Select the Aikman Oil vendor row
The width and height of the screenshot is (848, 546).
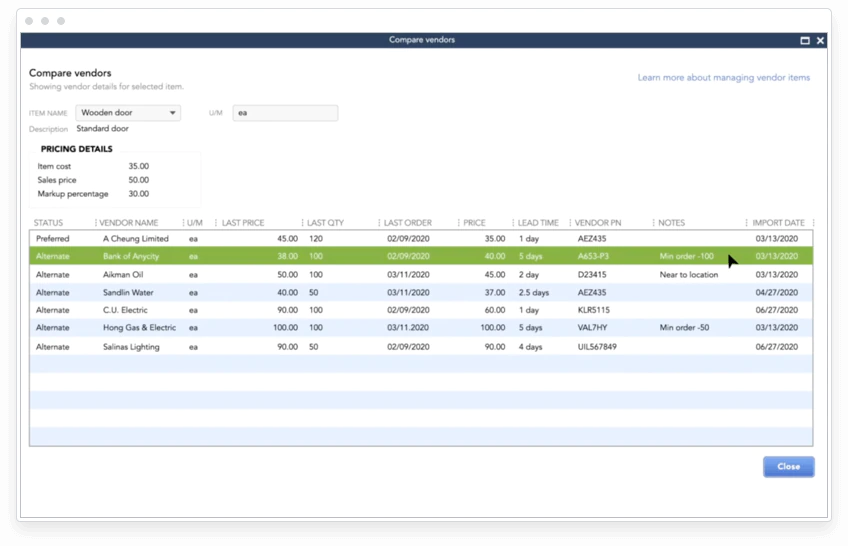[421, 275]
